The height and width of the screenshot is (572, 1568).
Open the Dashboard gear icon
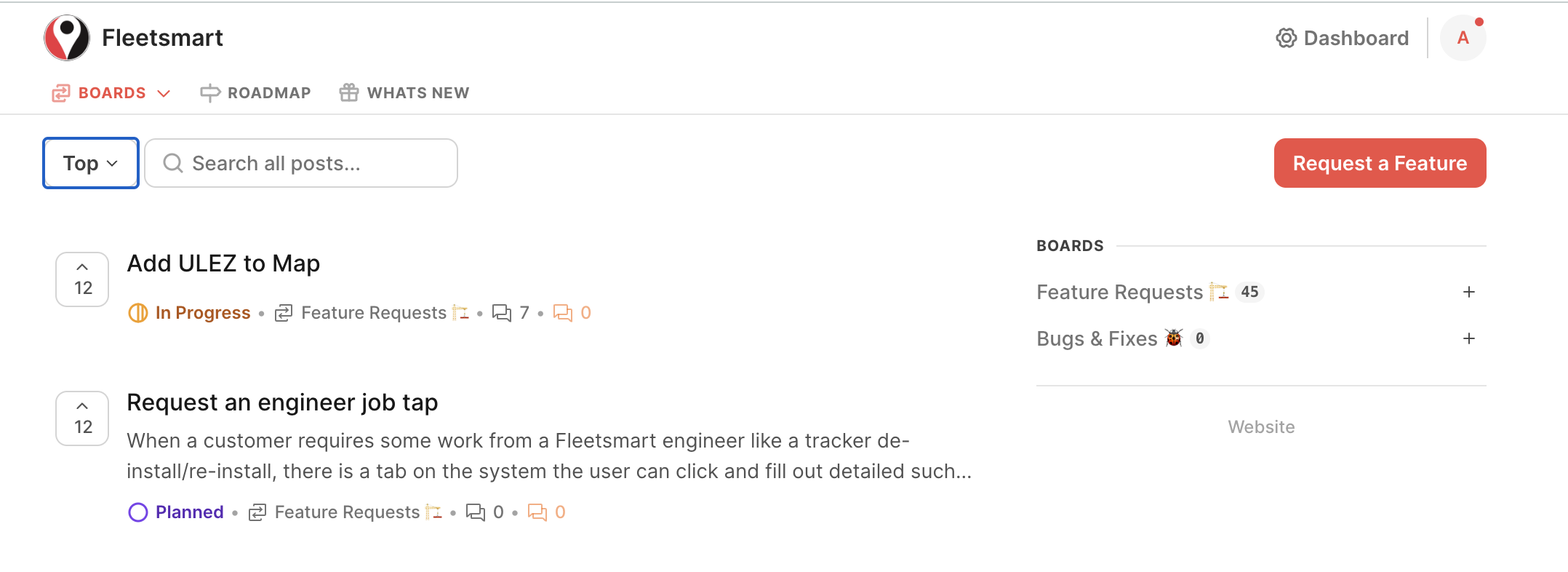pos(1286,38)
